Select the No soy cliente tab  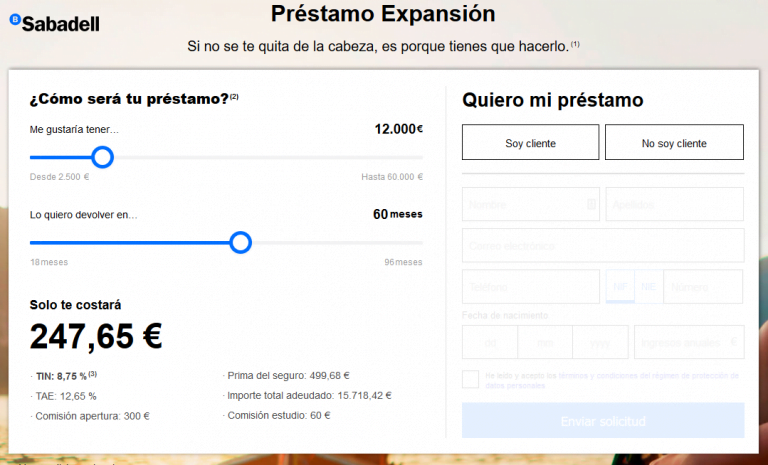(674, 142)
